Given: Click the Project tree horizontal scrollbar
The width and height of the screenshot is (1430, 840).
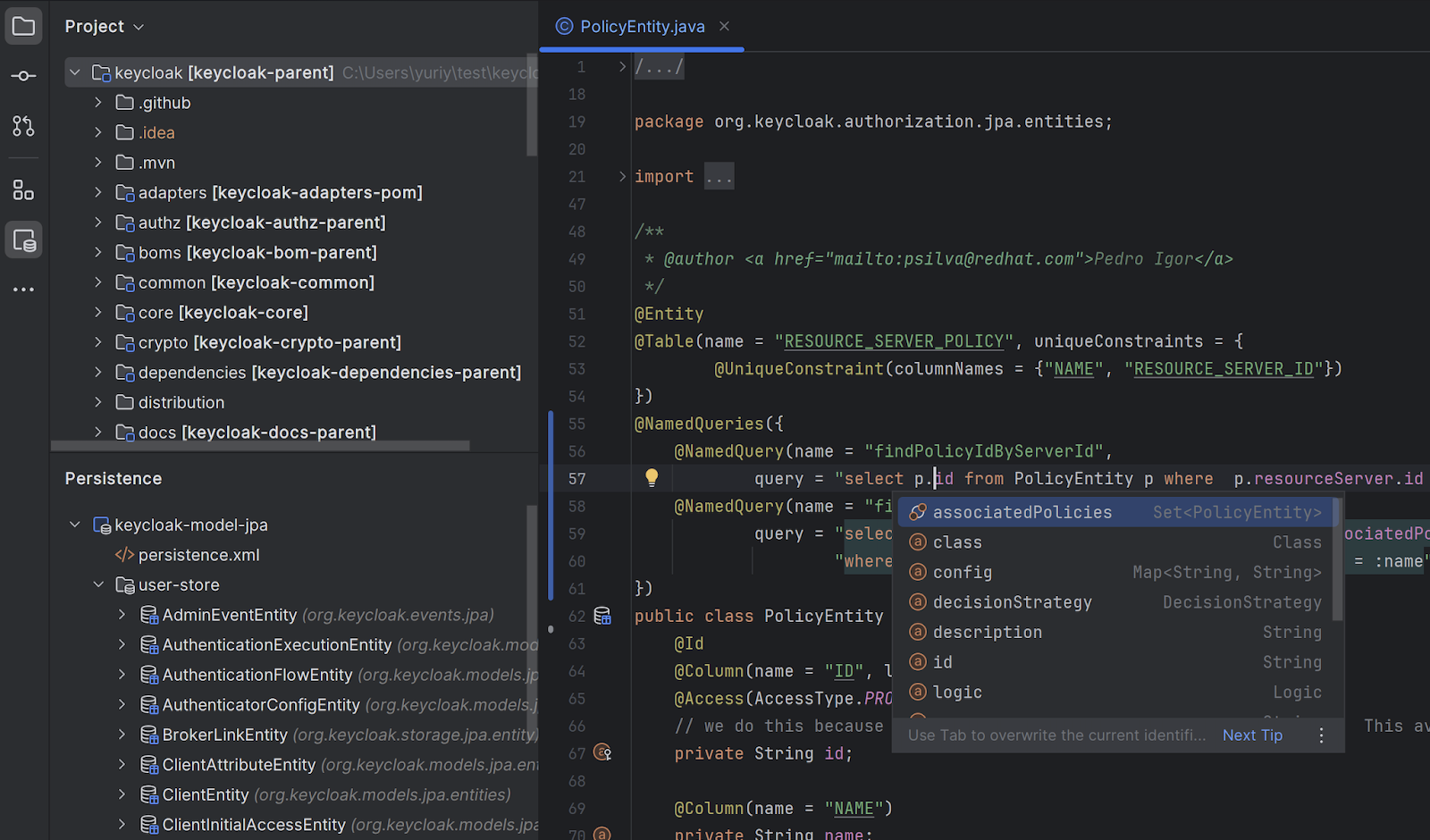Looking at the screenshot, I should (x=259, y=445).
